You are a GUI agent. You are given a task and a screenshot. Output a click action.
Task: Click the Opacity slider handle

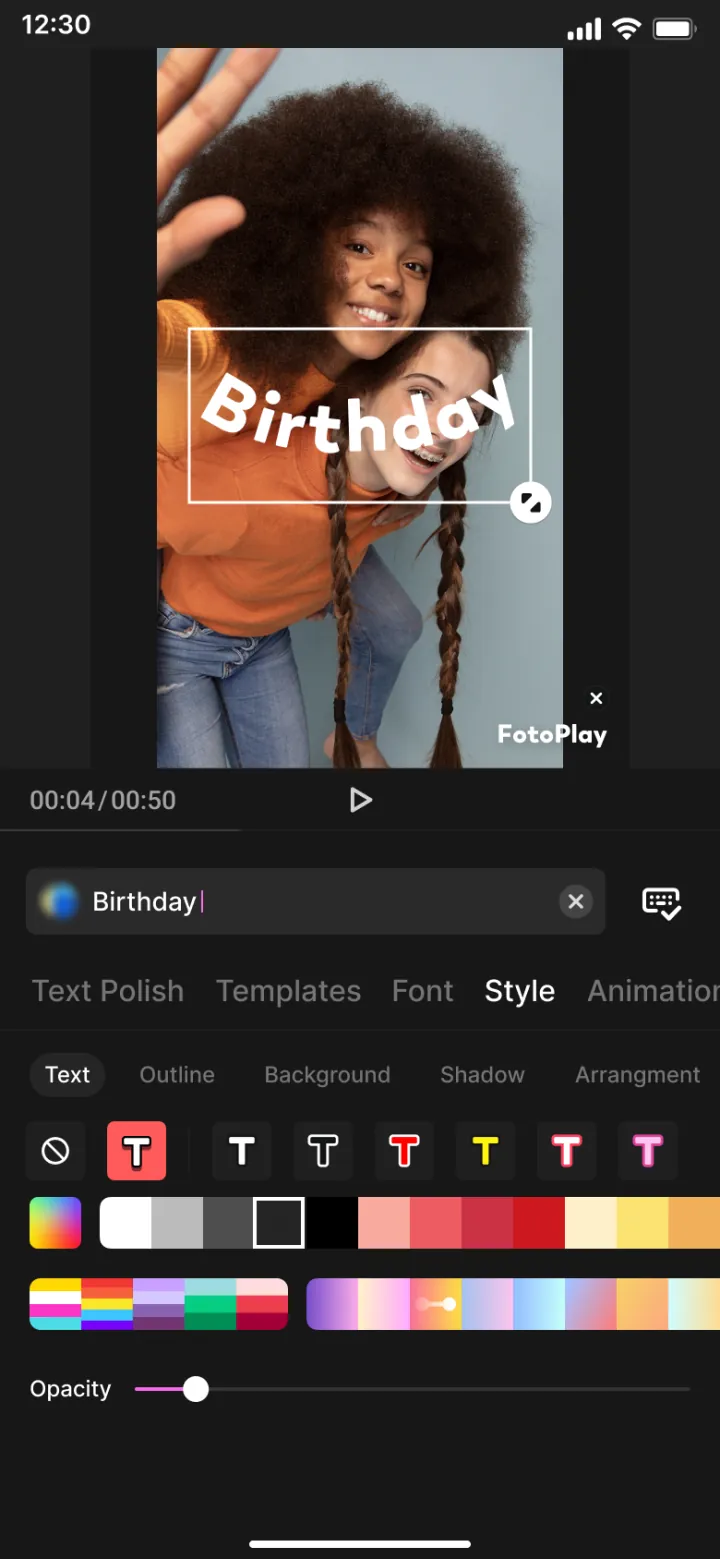pyautogui.click(x=196, y=1389)
